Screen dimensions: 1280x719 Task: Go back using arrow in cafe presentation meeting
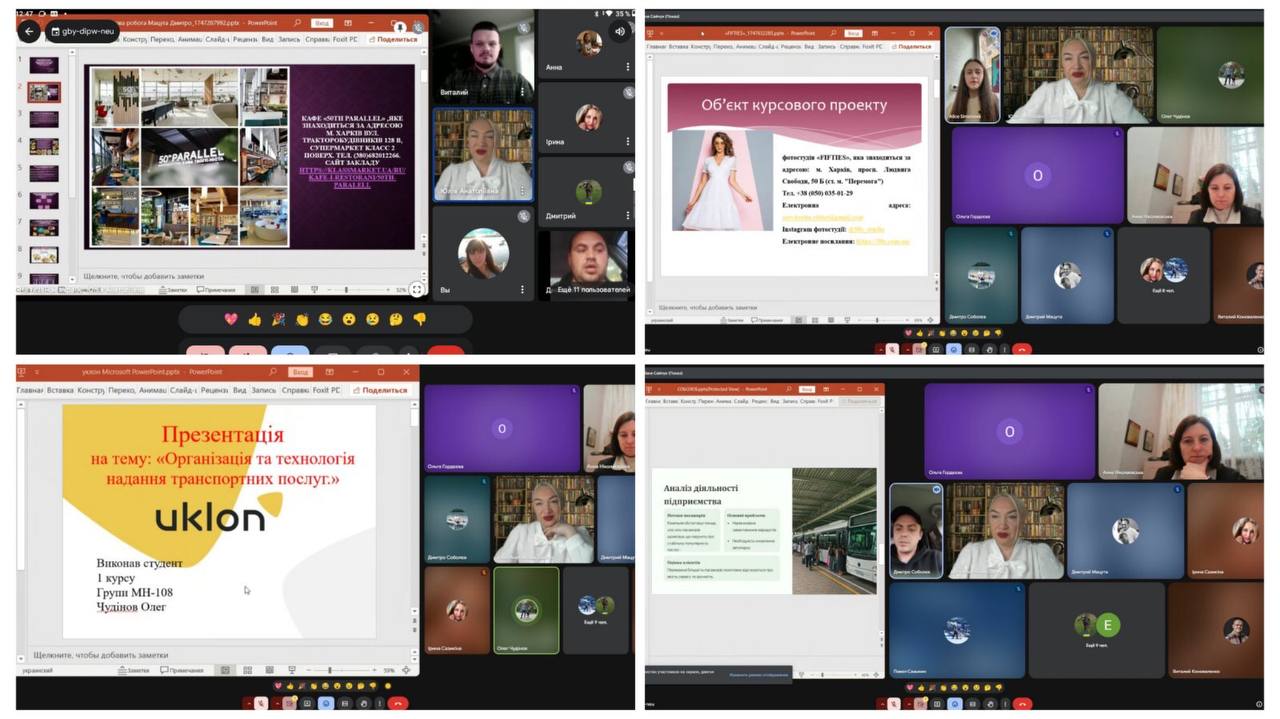[29, 32]
